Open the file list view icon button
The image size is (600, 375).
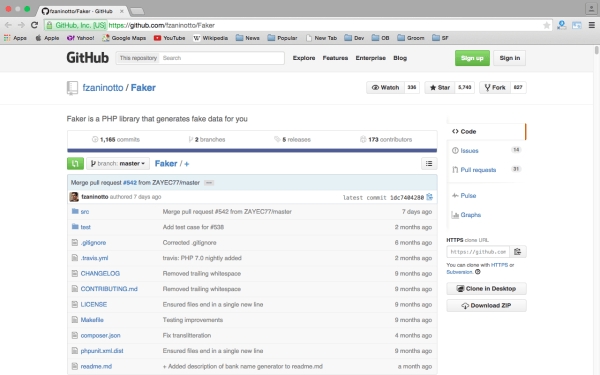[429, 163]
